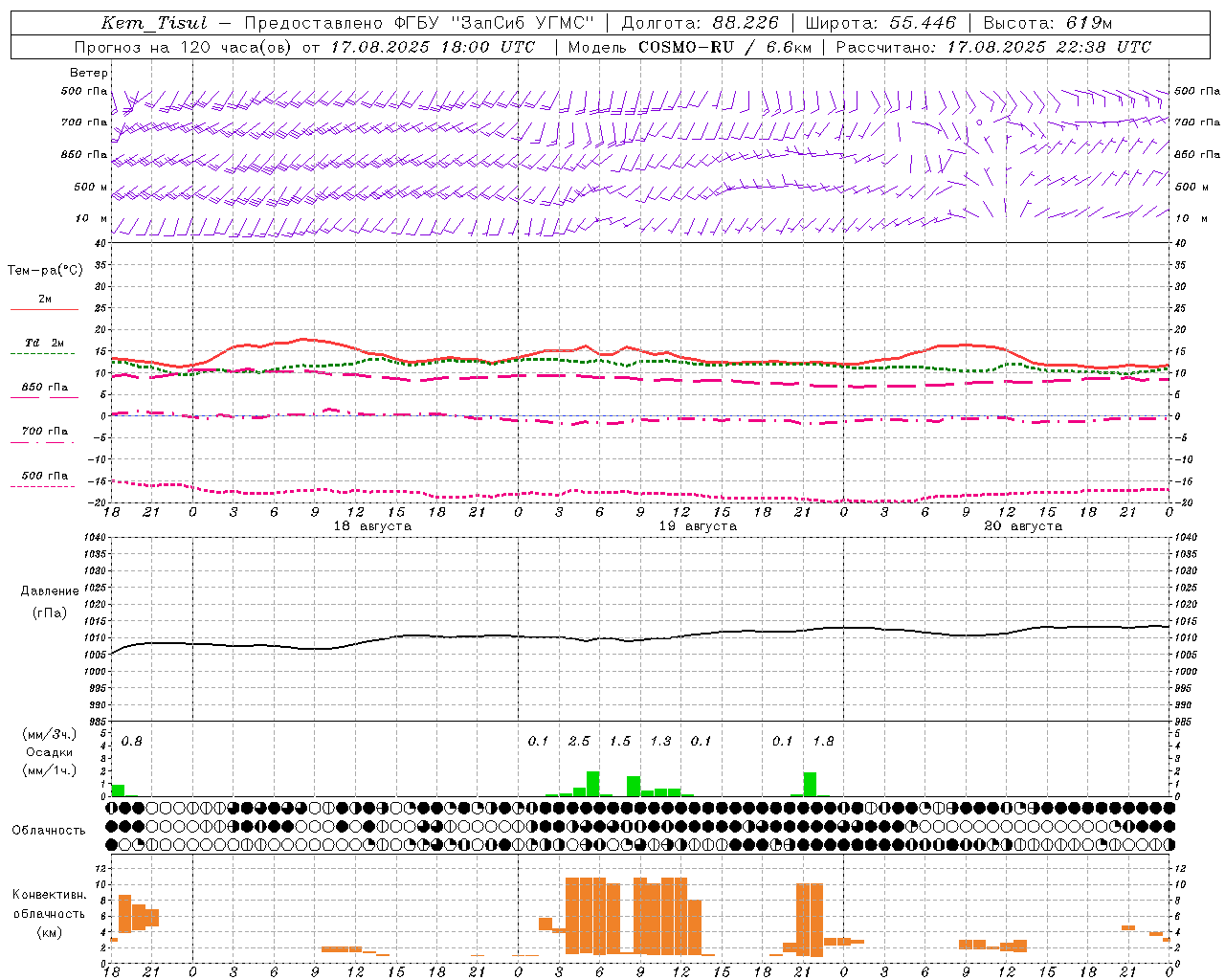The height and width of the screenshot is (980, 1225).
Task: Click the "Осадки" precipitation label
Action: pos(49,752)
